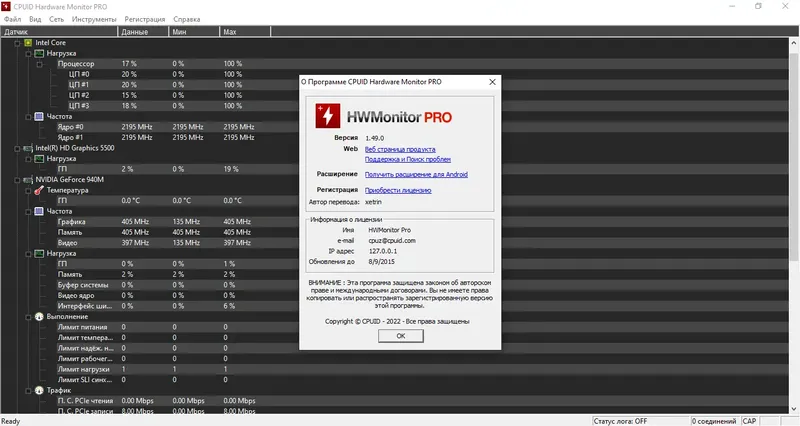Click the Данные column header
Viewport: 800px width, 426px height.
[143, 32]
